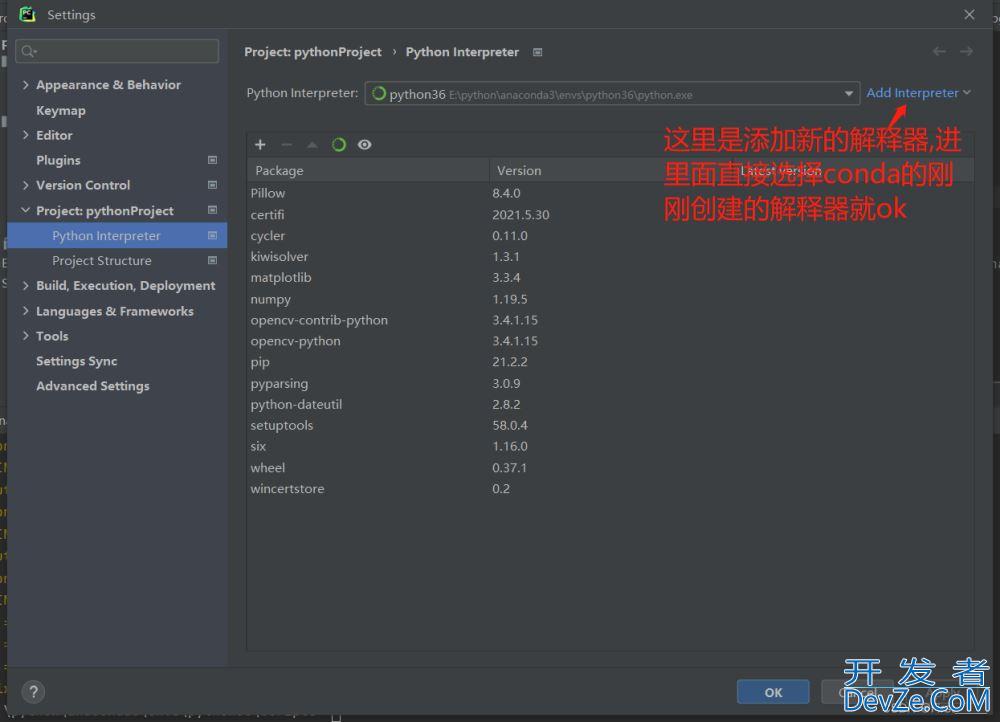Select the Pillow package row
This screenshot has width=1000, height=722.
click(610, 193)
